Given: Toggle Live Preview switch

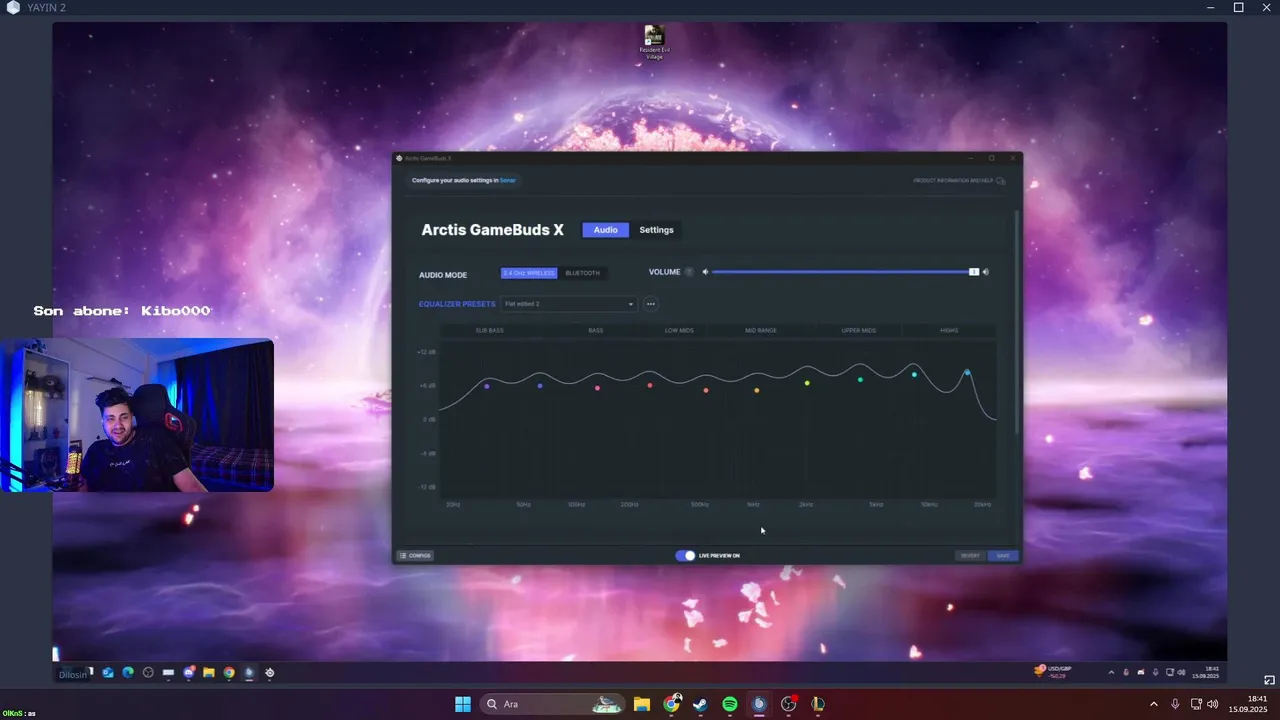Looking at the screenshot, I should 685,556.
